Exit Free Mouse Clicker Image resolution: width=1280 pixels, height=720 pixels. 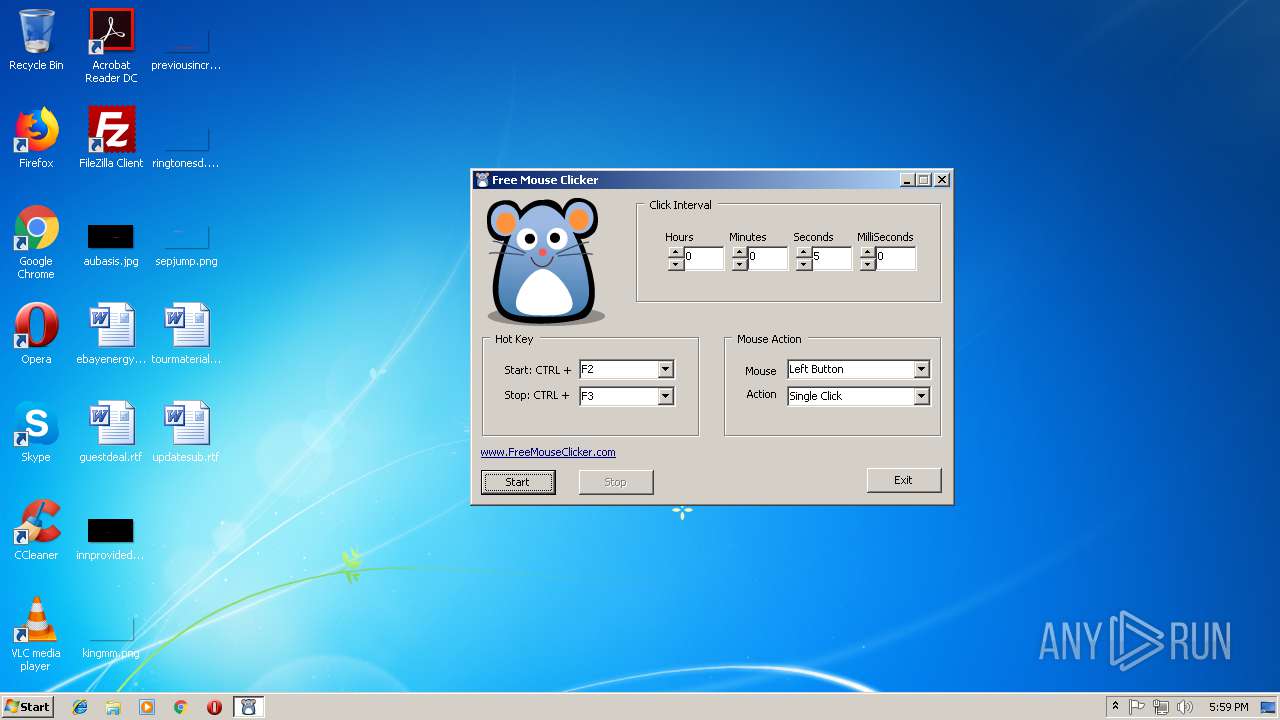pyautogui.click(x=904, y=480)
